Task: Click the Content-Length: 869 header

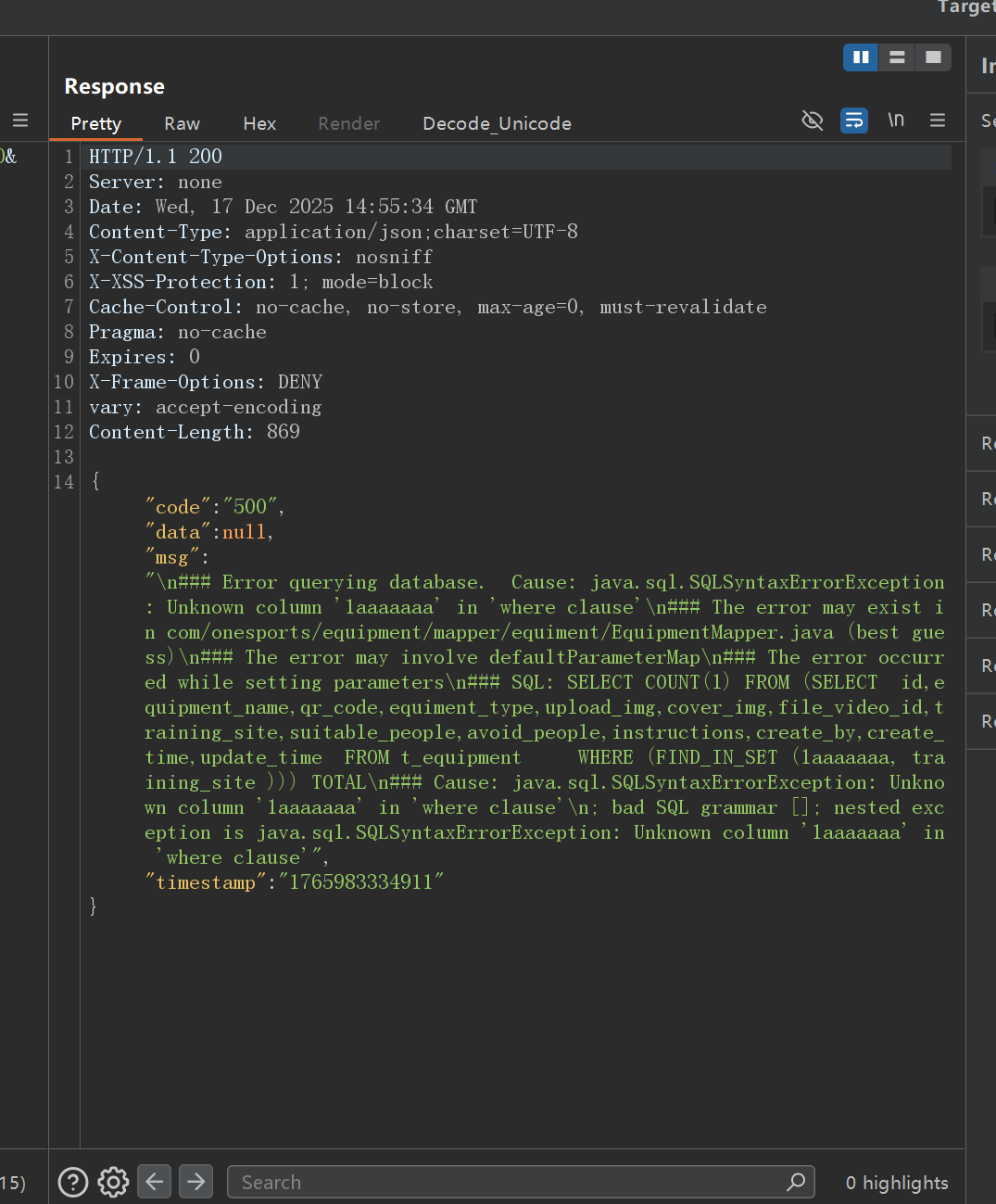Action: click(195, 432)
